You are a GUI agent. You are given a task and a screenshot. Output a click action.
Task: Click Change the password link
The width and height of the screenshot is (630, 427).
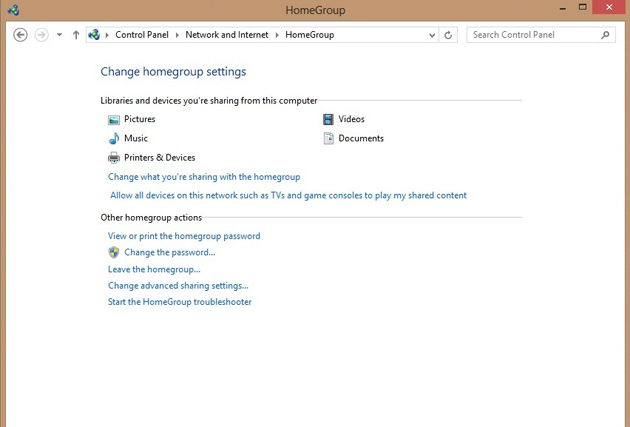point(170,252)
